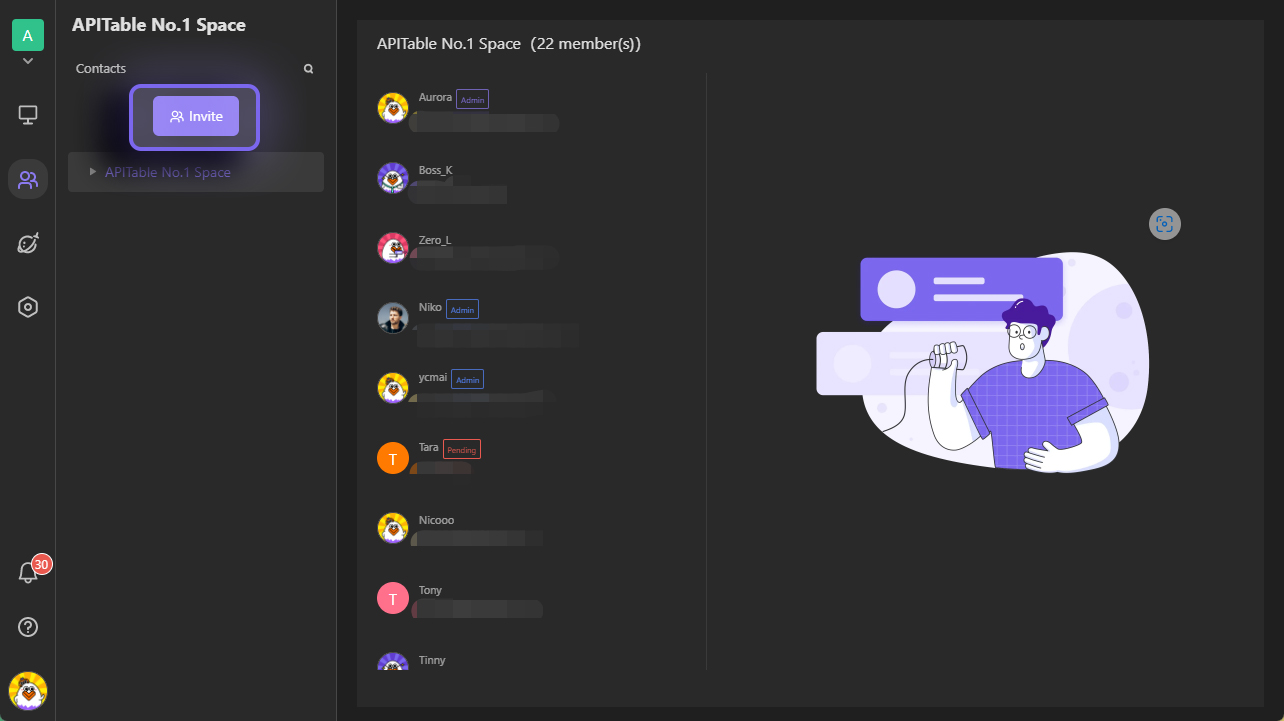Open the green space switcher avatar
This screenshot has width=1284, height=721.
tap(28, 35)
